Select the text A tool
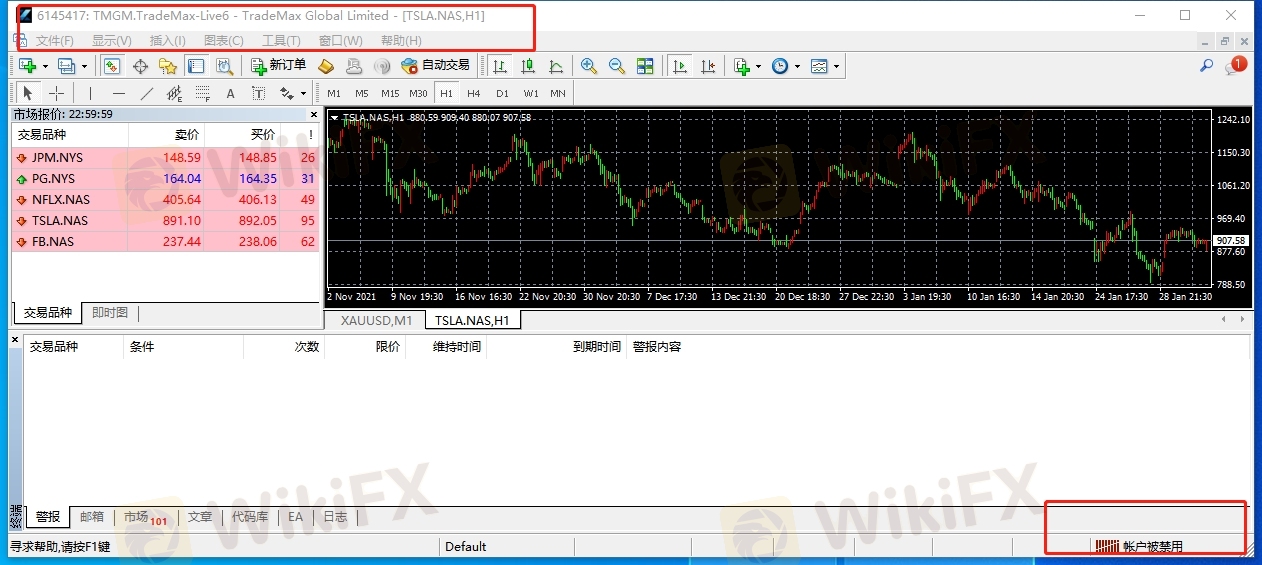 click(x=230, y=93)
